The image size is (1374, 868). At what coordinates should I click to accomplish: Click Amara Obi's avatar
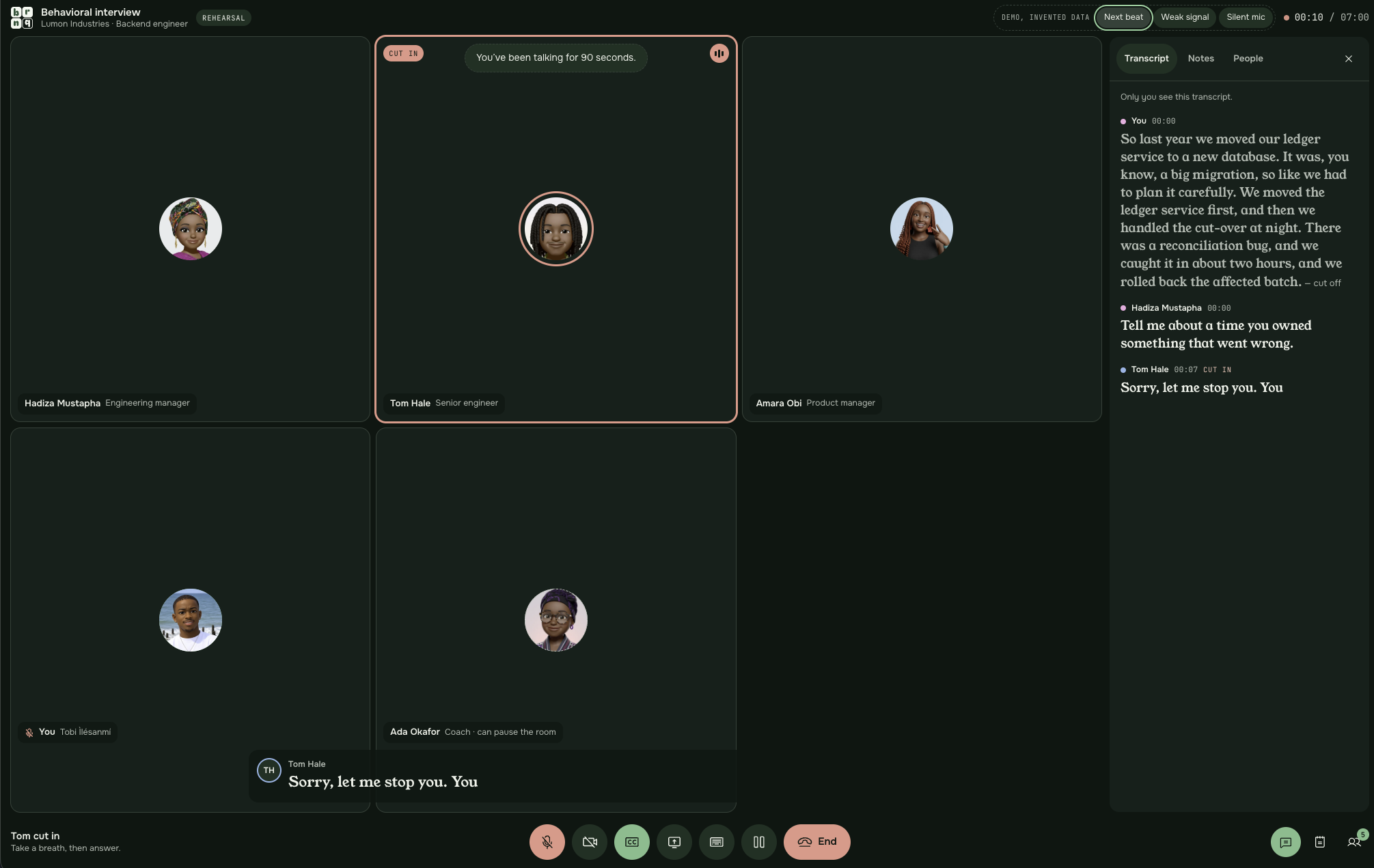(x=921, y=229)
